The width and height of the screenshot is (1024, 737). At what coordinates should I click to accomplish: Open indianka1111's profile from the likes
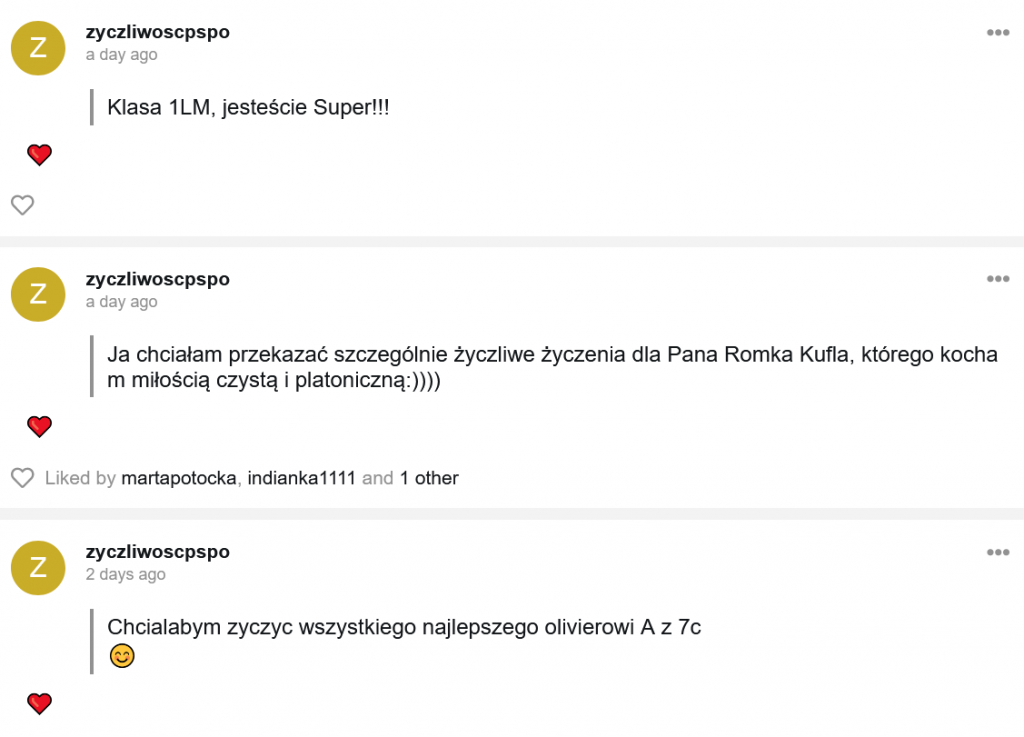click(x=300, y=478)
